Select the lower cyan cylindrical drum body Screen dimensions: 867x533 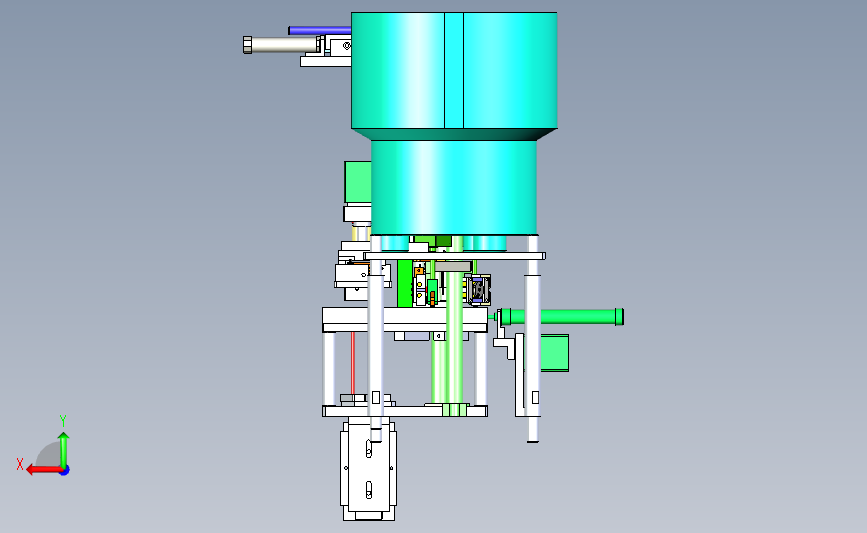pos(453,187)
